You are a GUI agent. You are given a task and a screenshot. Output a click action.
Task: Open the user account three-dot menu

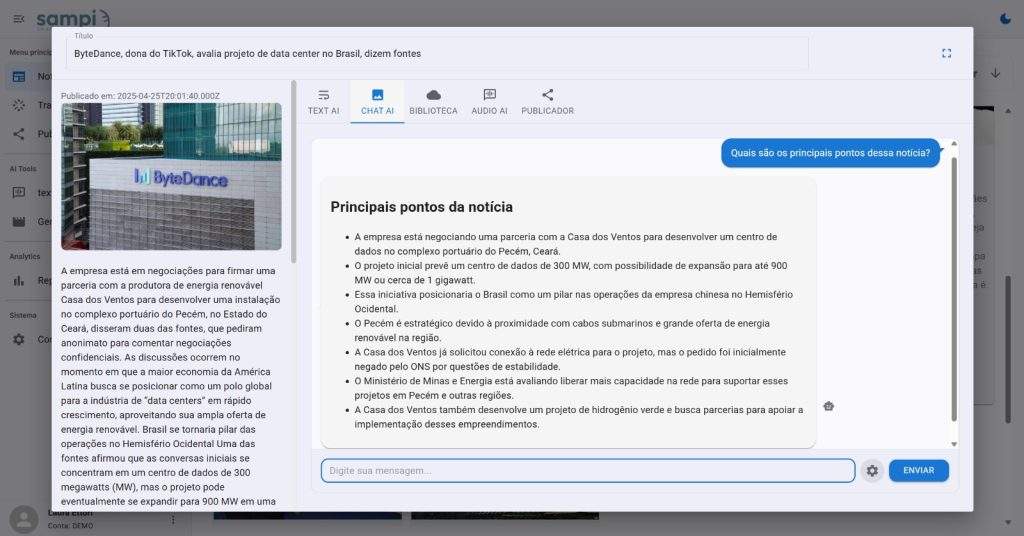coord(173,519)
